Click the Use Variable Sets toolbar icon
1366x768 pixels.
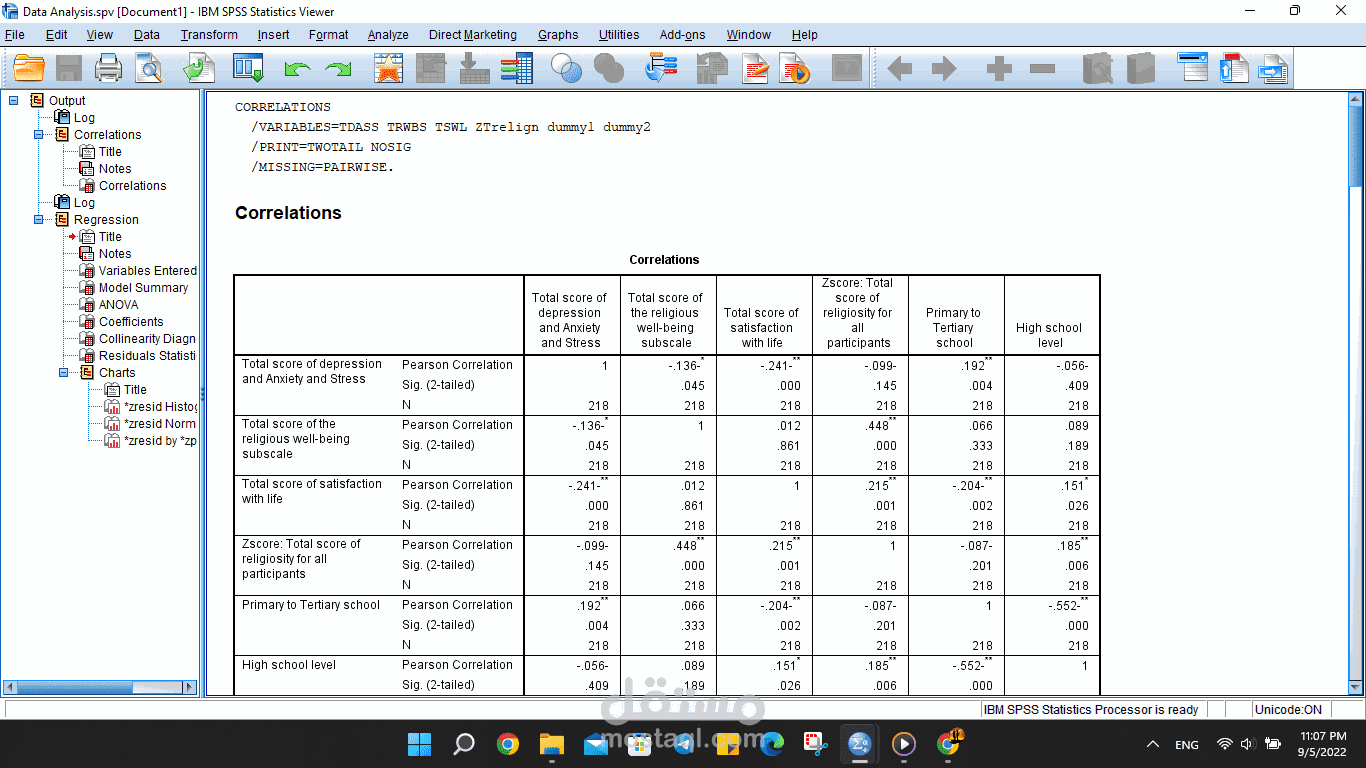[x=661, y=68]
